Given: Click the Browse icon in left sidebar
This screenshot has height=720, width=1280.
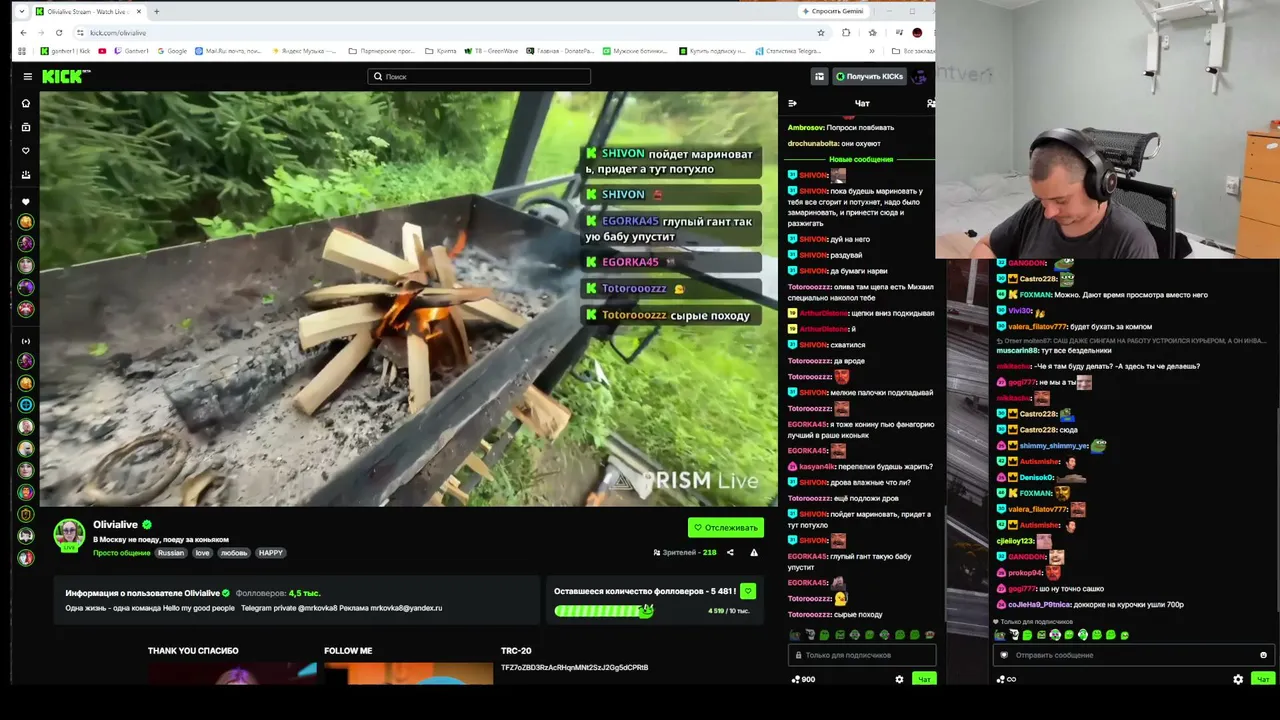Looking at the screenshot, I should pos(26,127).
